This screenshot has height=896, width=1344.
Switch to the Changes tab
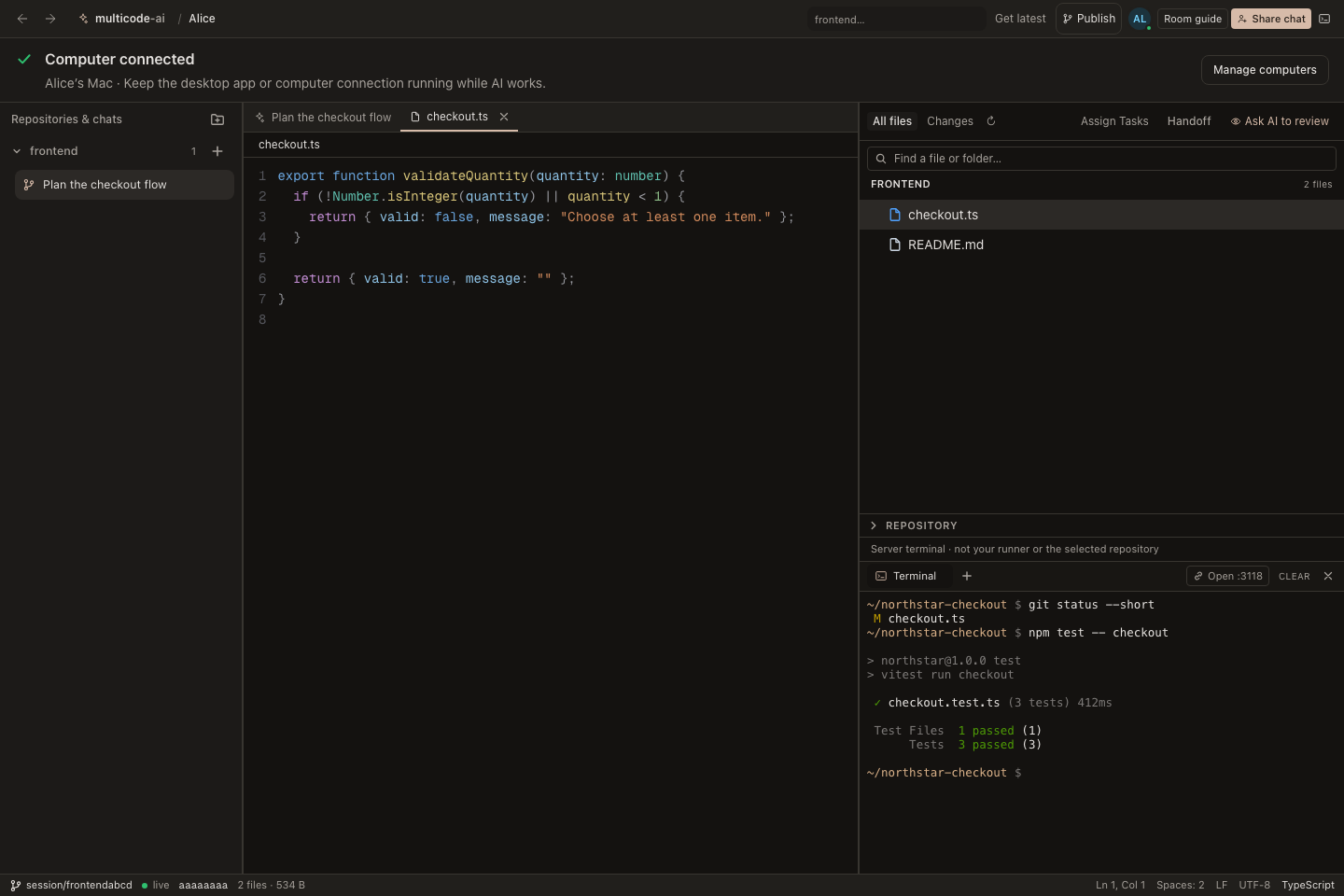[x=950, y=121]
